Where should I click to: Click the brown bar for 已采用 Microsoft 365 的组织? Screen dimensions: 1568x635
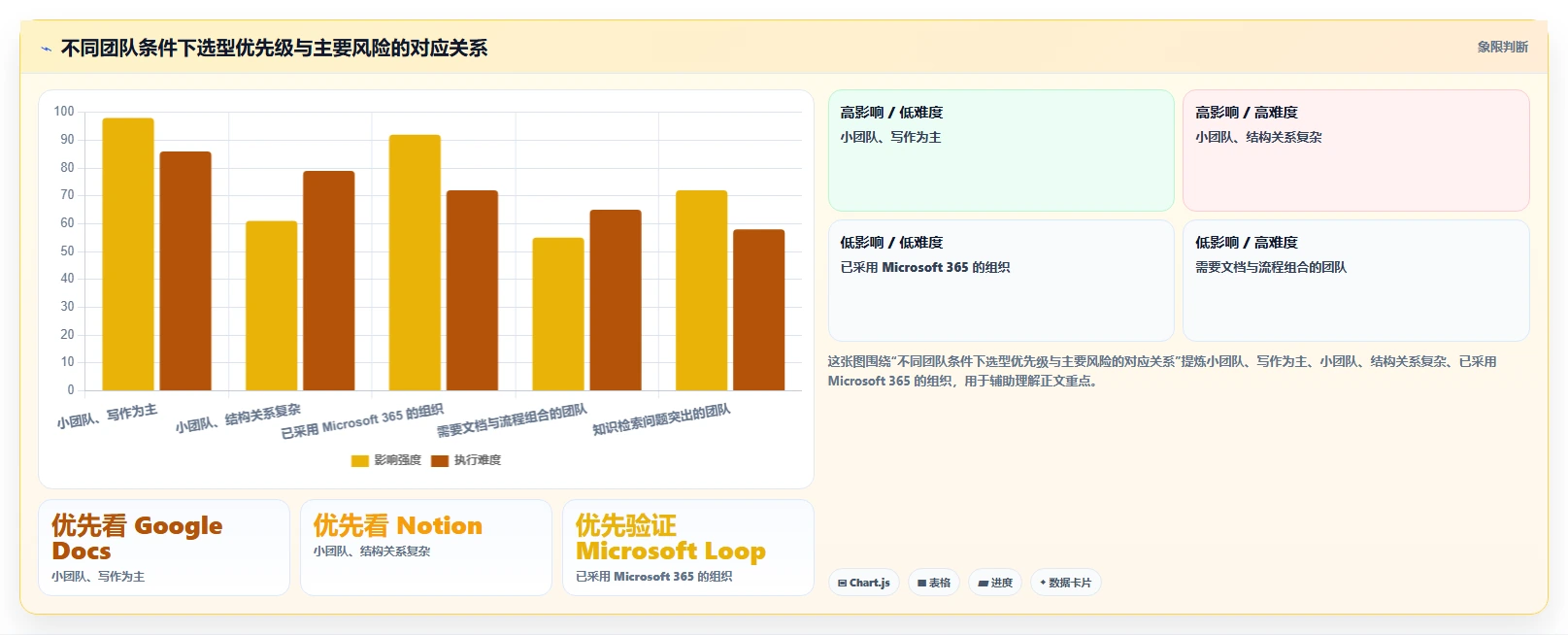pos(472,290)
